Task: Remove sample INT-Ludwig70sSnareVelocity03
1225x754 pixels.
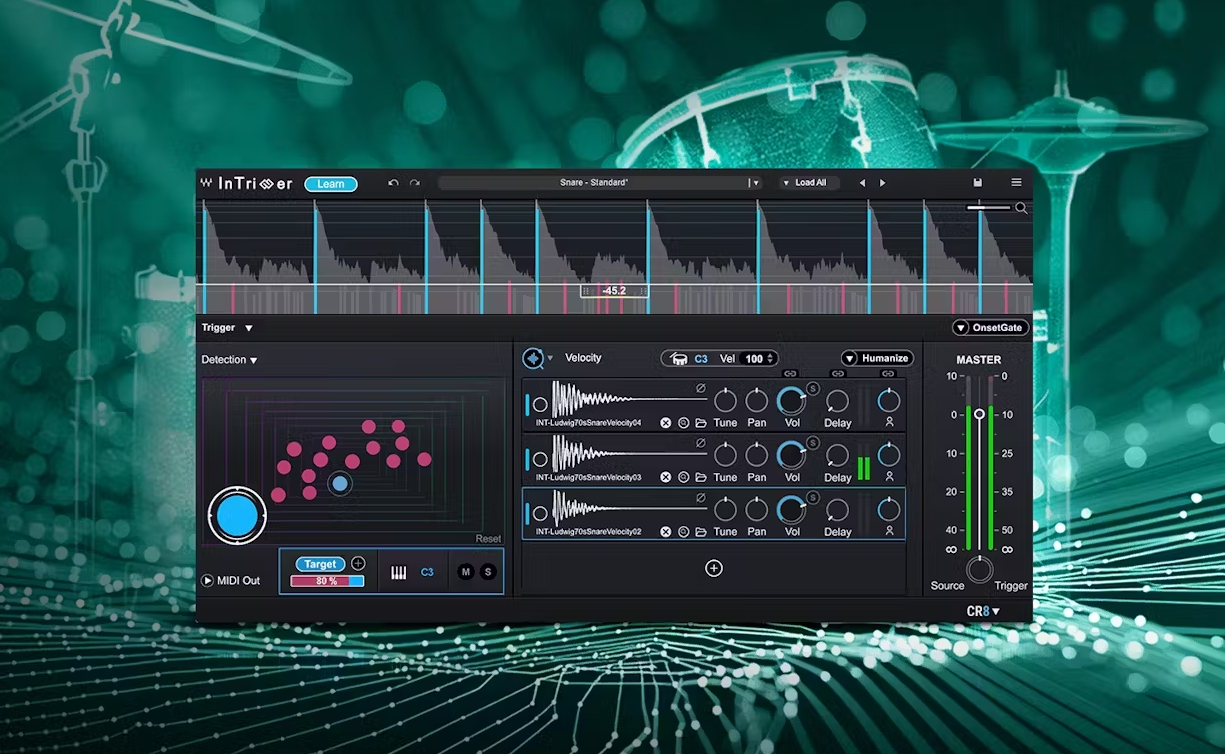Action: pos(666,477)
